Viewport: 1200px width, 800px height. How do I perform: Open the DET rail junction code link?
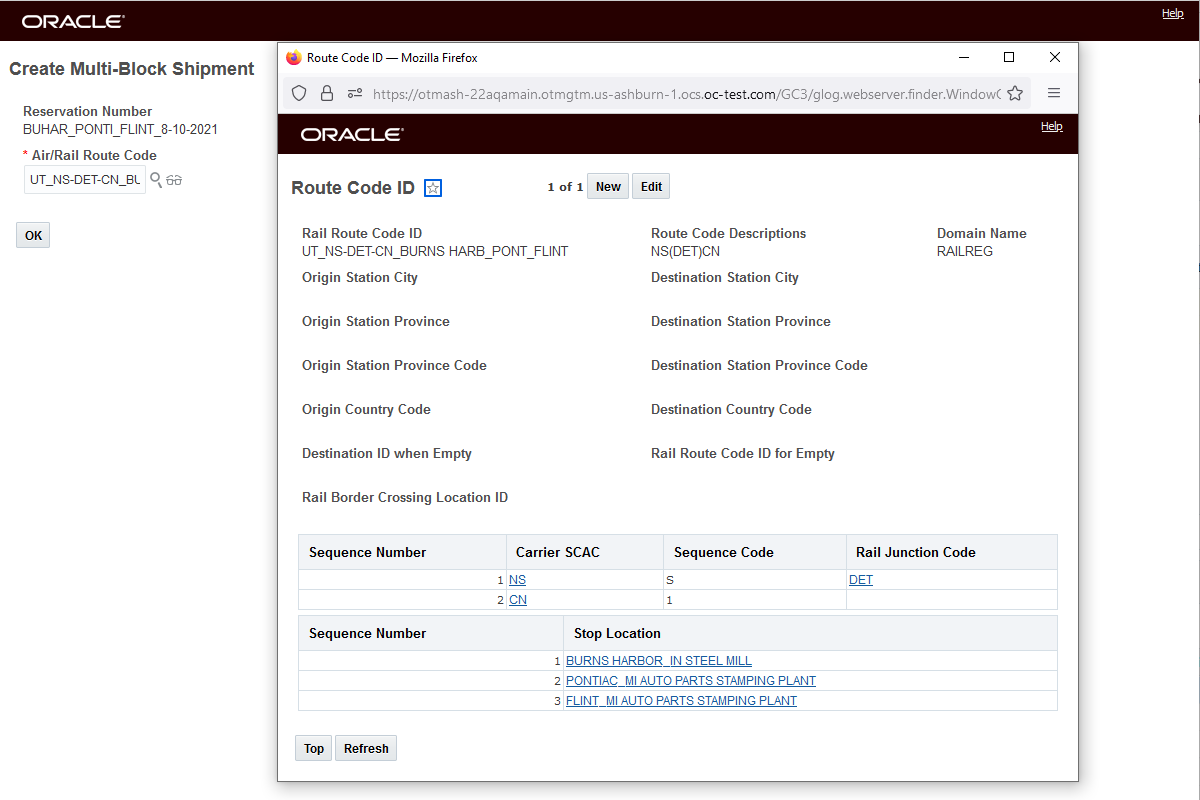[861, 580]
